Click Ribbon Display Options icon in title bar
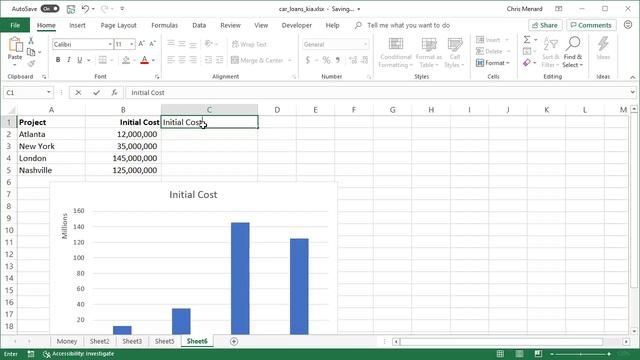640x360 pixels. point(558,9)
